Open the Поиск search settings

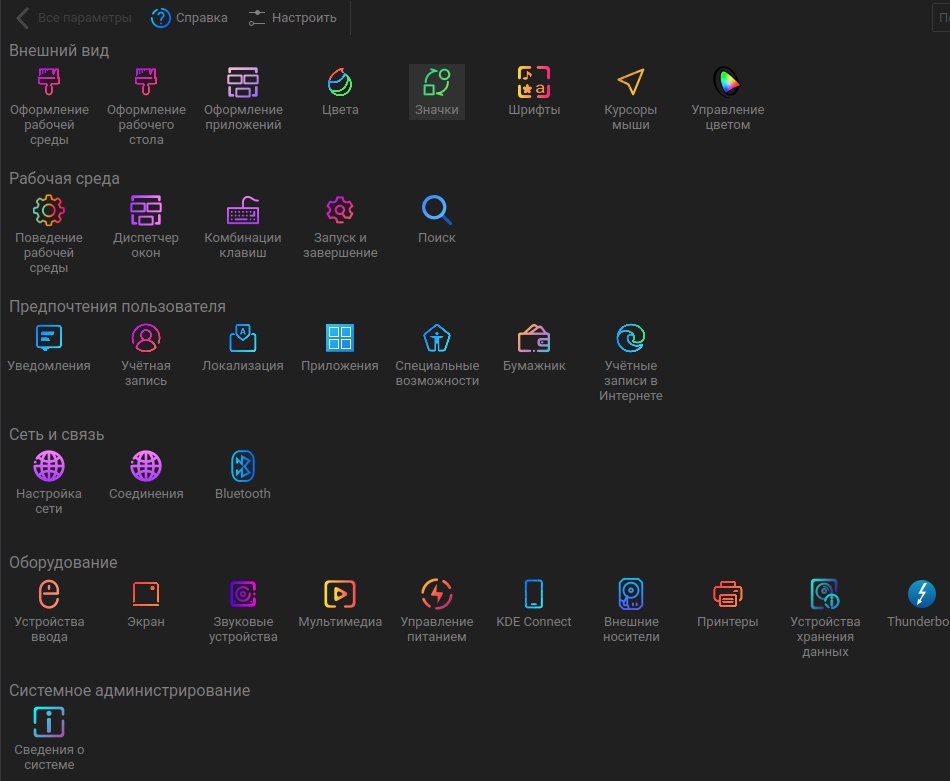point(437,219)
